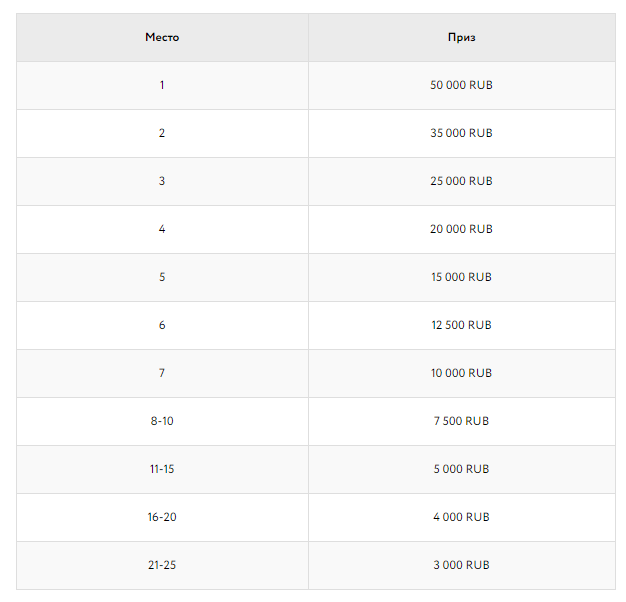
Task: Select the 10 000 RUB prize cell
Action: [461, 373]
